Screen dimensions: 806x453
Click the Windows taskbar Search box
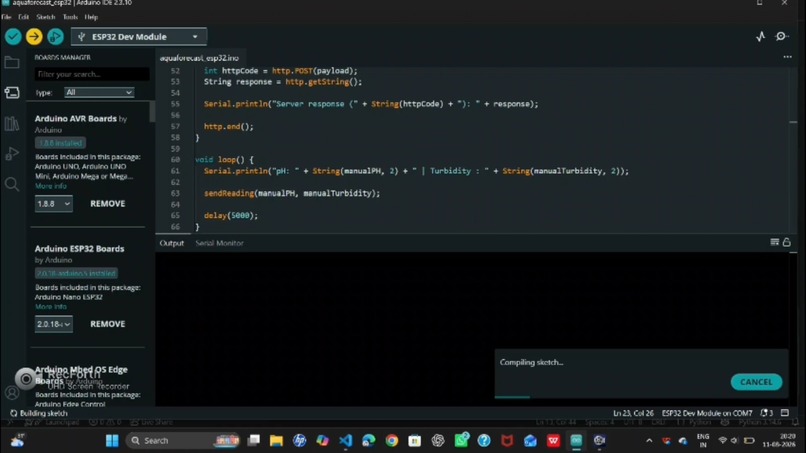pyautogui.click(x=182, y=441)
